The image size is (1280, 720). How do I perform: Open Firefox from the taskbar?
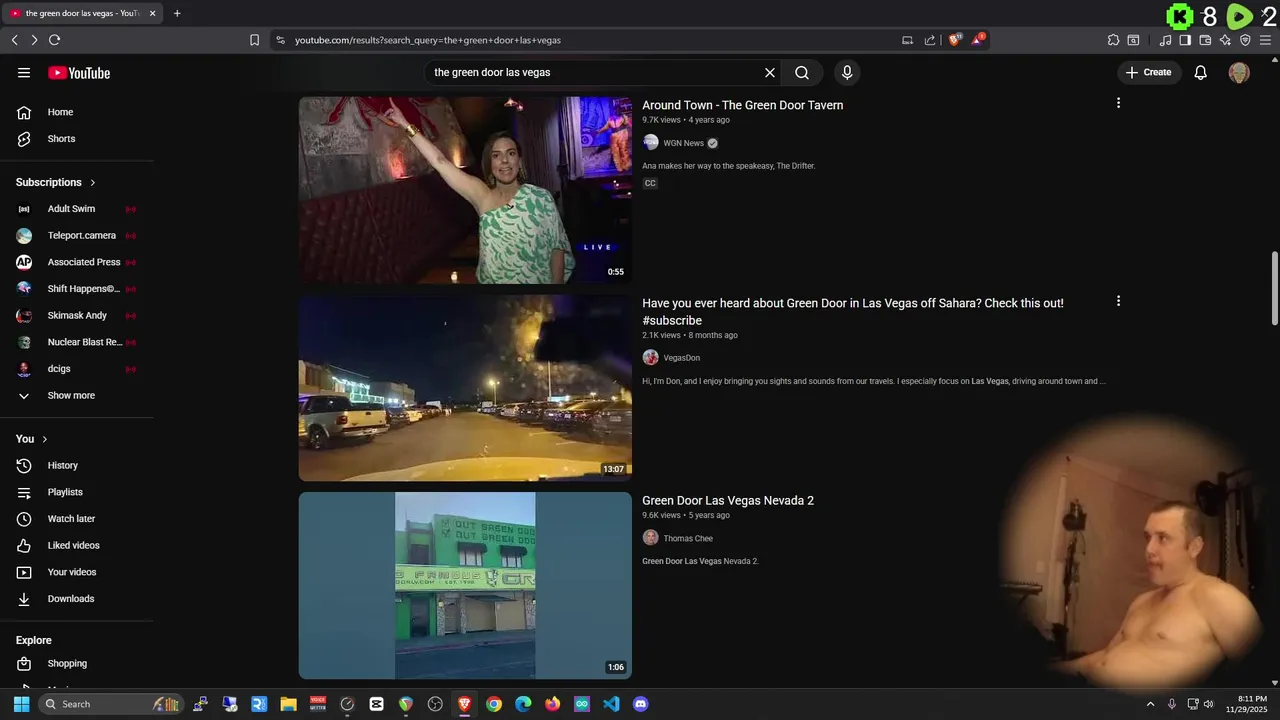coord(552,704)
